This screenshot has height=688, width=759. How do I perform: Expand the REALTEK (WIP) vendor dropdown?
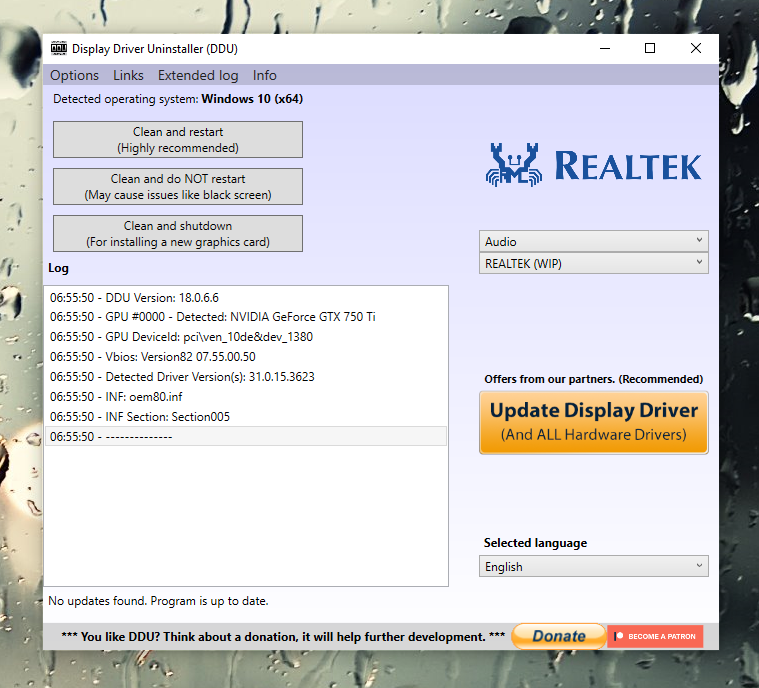pos(593,263)
